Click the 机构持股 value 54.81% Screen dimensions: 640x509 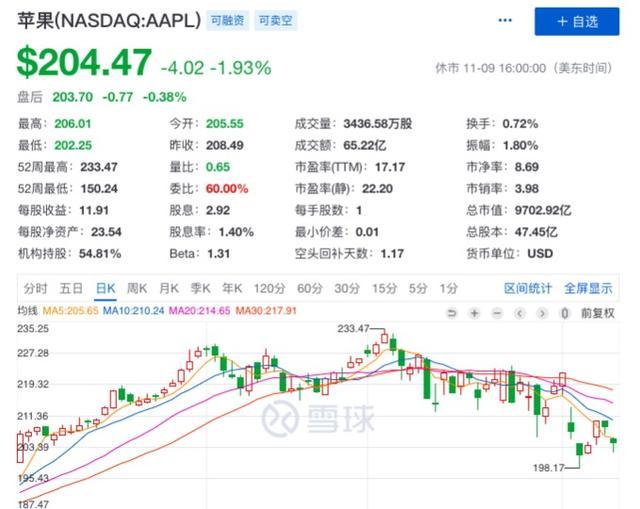tap(100, 253)
